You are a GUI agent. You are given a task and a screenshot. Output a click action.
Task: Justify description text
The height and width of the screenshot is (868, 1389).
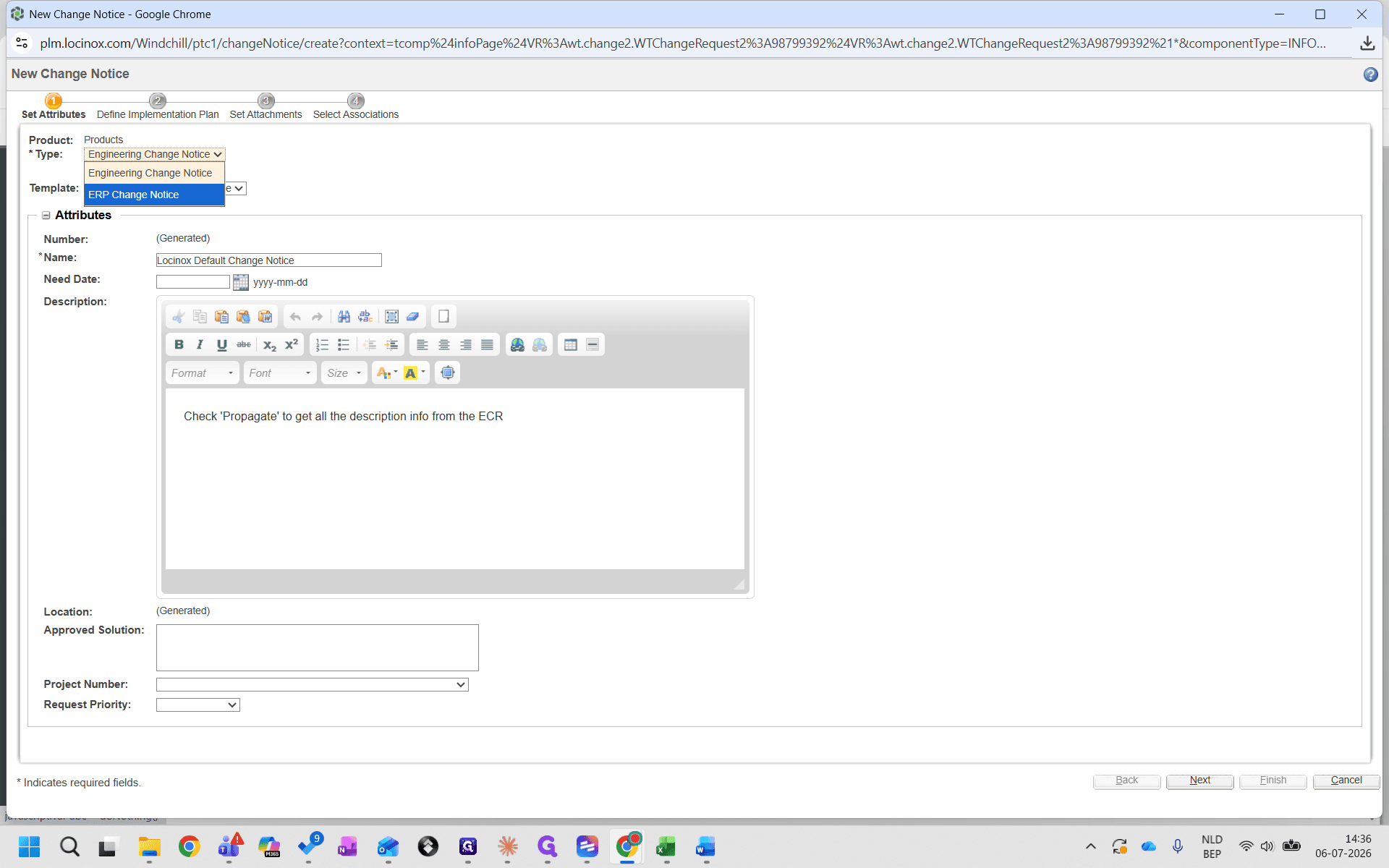488,345
